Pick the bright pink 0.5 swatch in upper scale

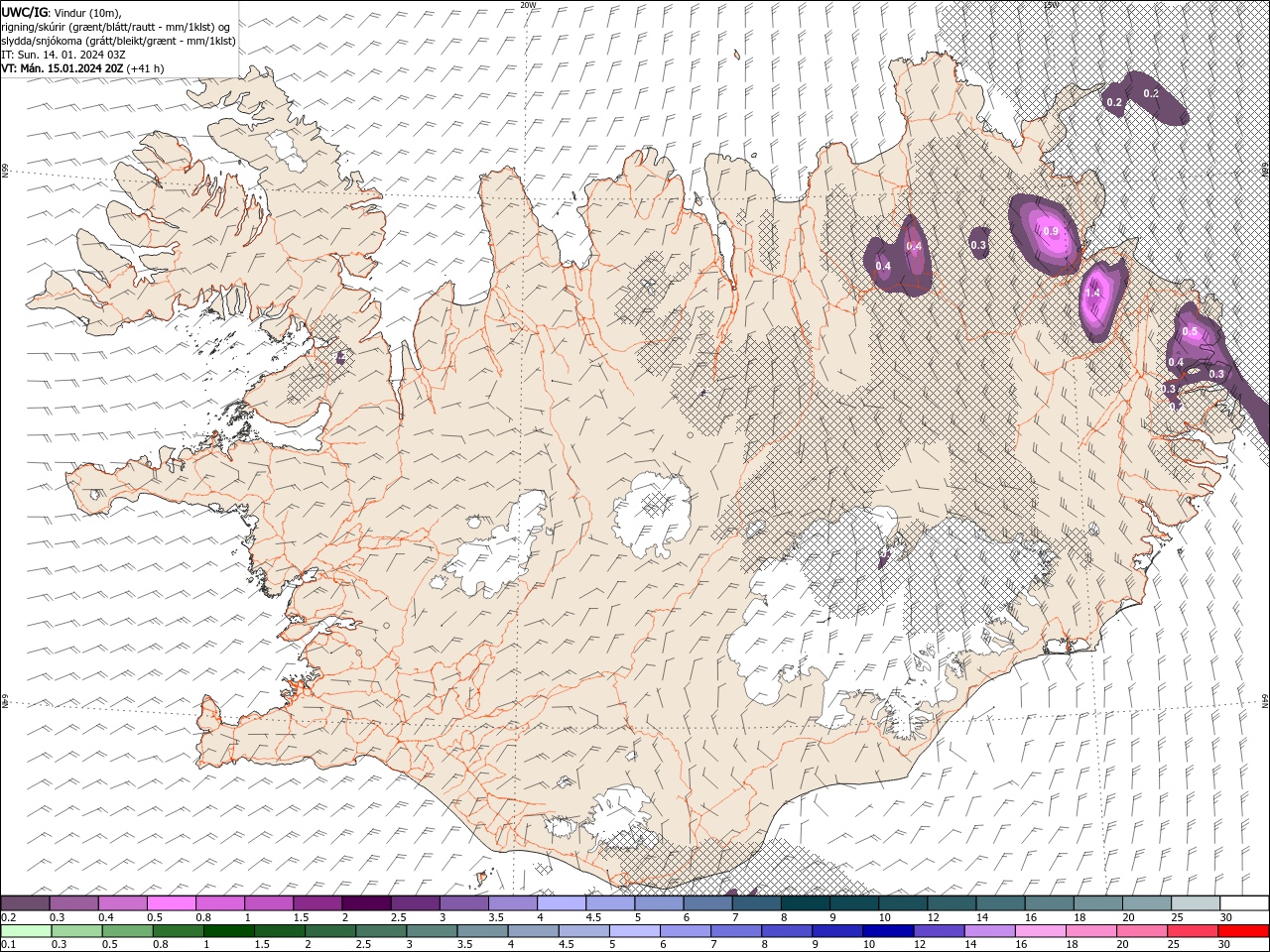(x=171, y=902)
